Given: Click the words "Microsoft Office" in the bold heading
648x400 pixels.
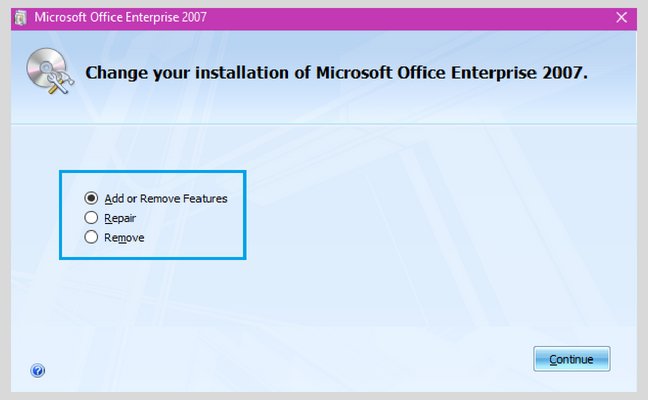Looking at the screenshot, I should click(x=381, y=73).
